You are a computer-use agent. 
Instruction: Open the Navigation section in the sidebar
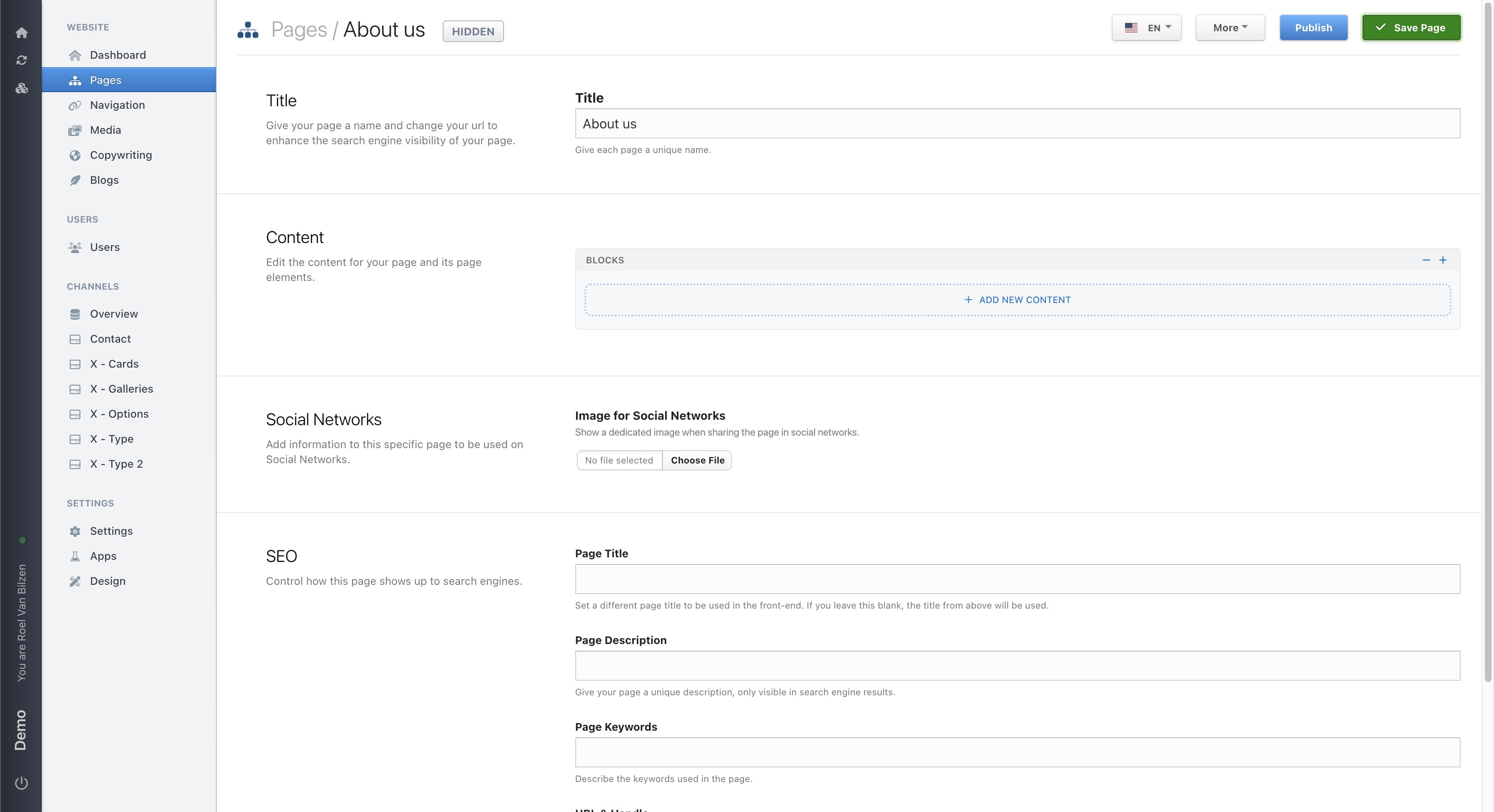coord(117,105)
